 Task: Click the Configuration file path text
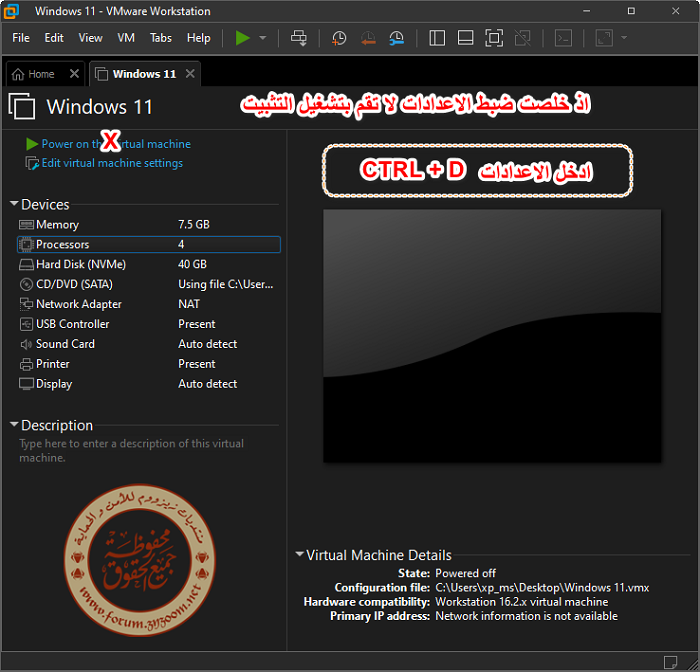coord(542,588)
